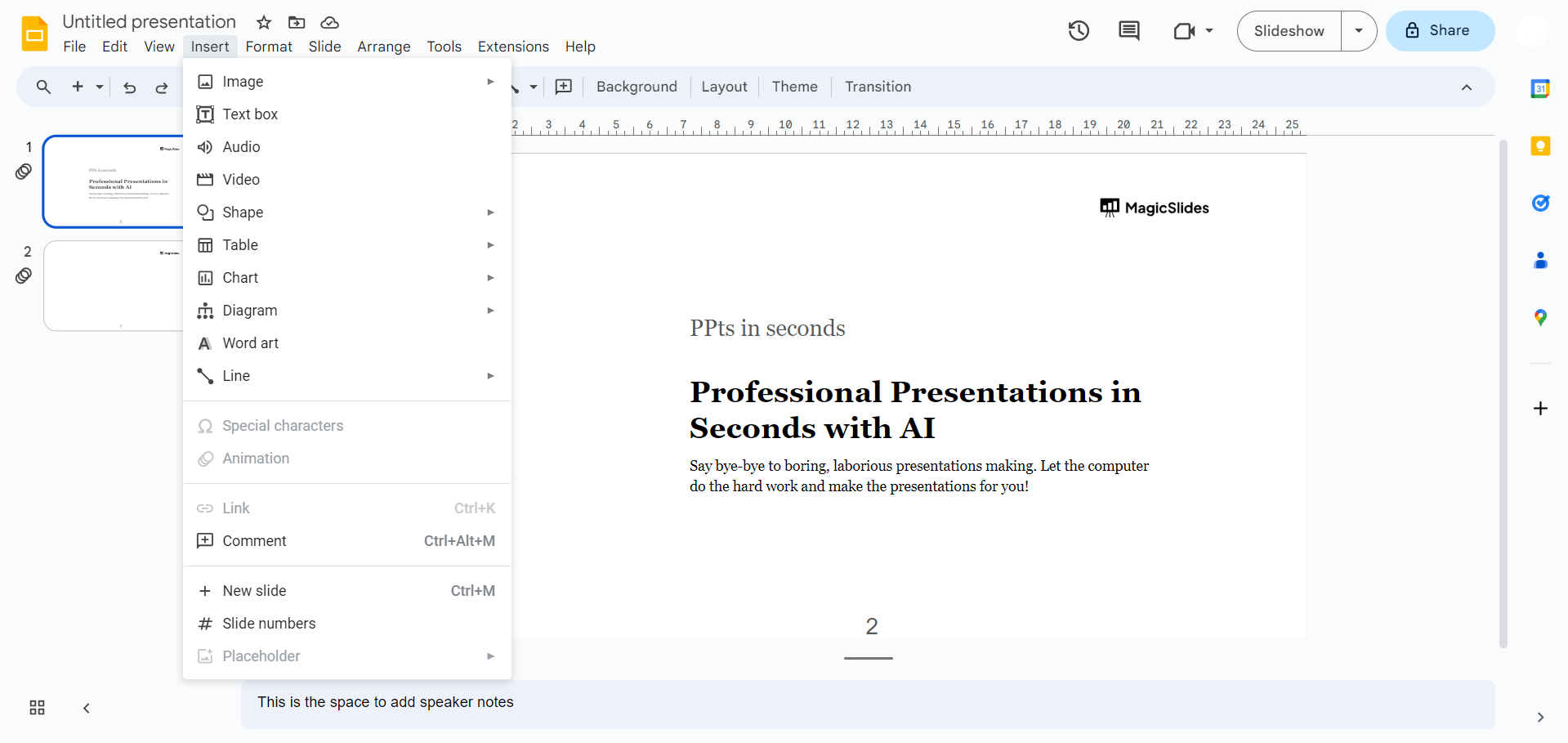The image size is (1568, 743).
Task: Expand the Table submenu
Action: pos(490,245)
